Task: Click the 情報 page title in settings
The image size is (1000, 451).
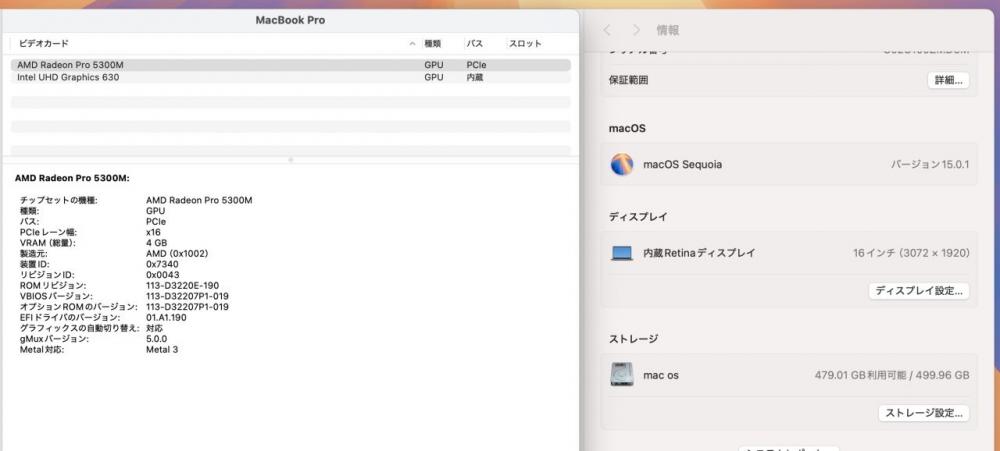Action: [668, 30]
